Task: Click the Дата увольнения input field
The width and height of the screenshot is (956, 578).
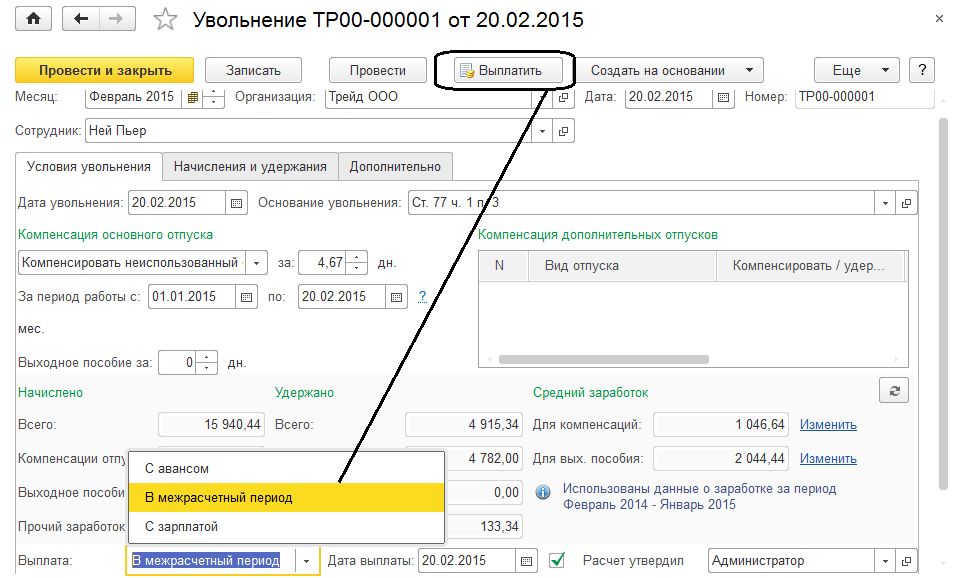Action: tap(176, 203)
